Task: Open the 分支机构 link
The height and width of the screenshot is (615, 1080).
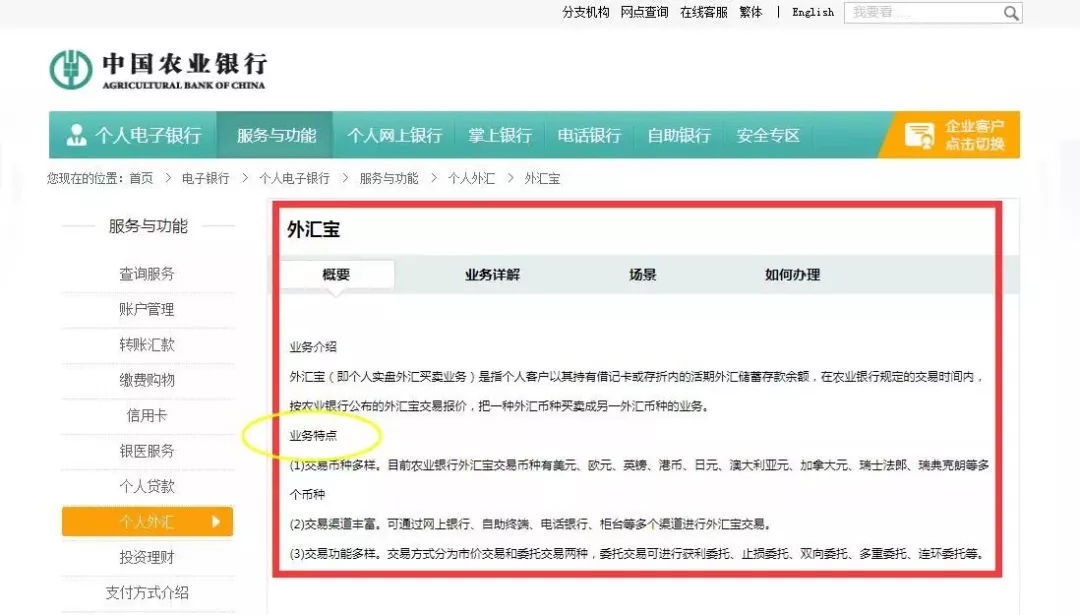Action: click(x=585, y=12)
